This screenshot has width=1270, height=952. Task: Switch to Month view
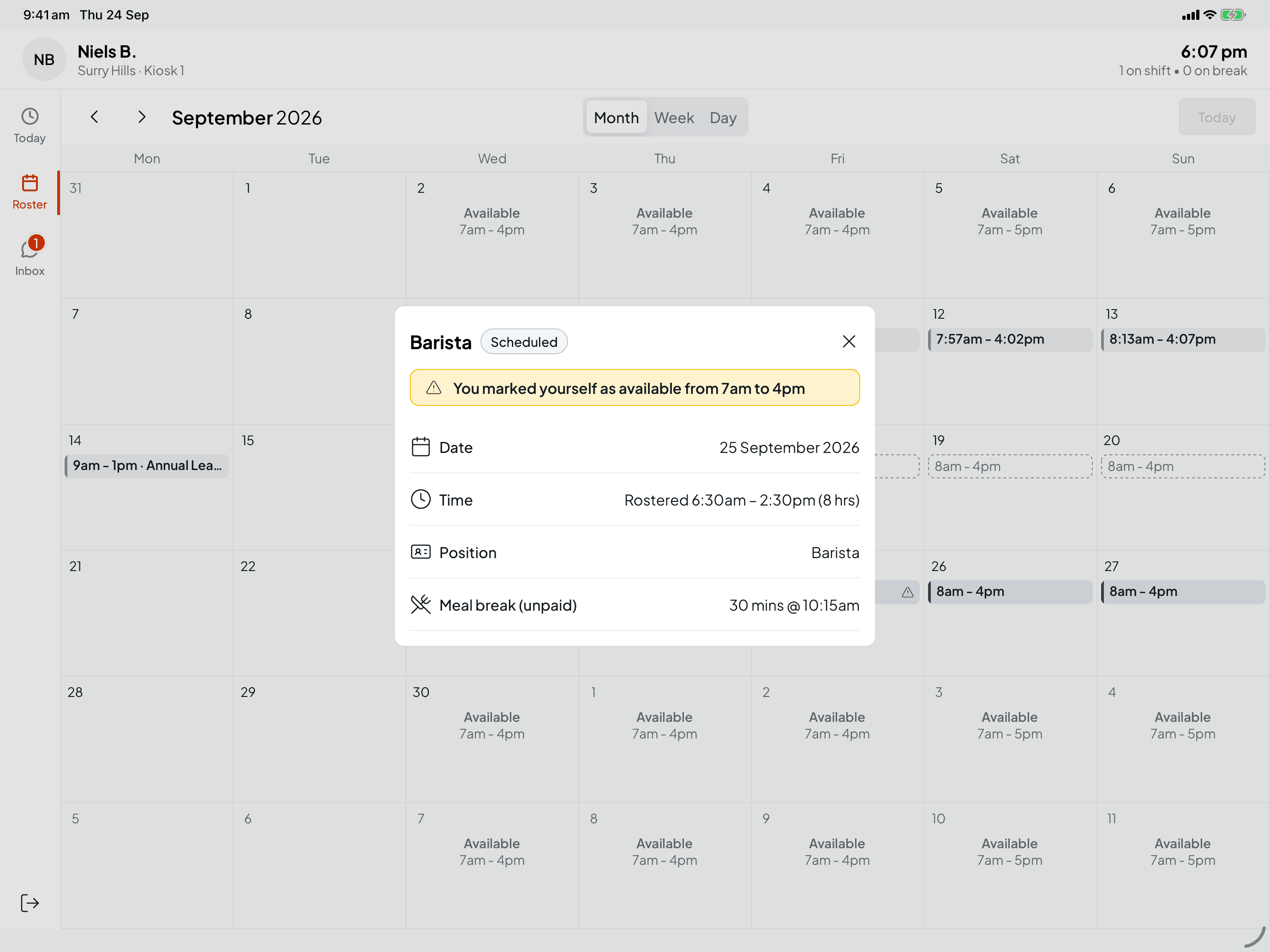pyautogui.click(x=616, y=117)
